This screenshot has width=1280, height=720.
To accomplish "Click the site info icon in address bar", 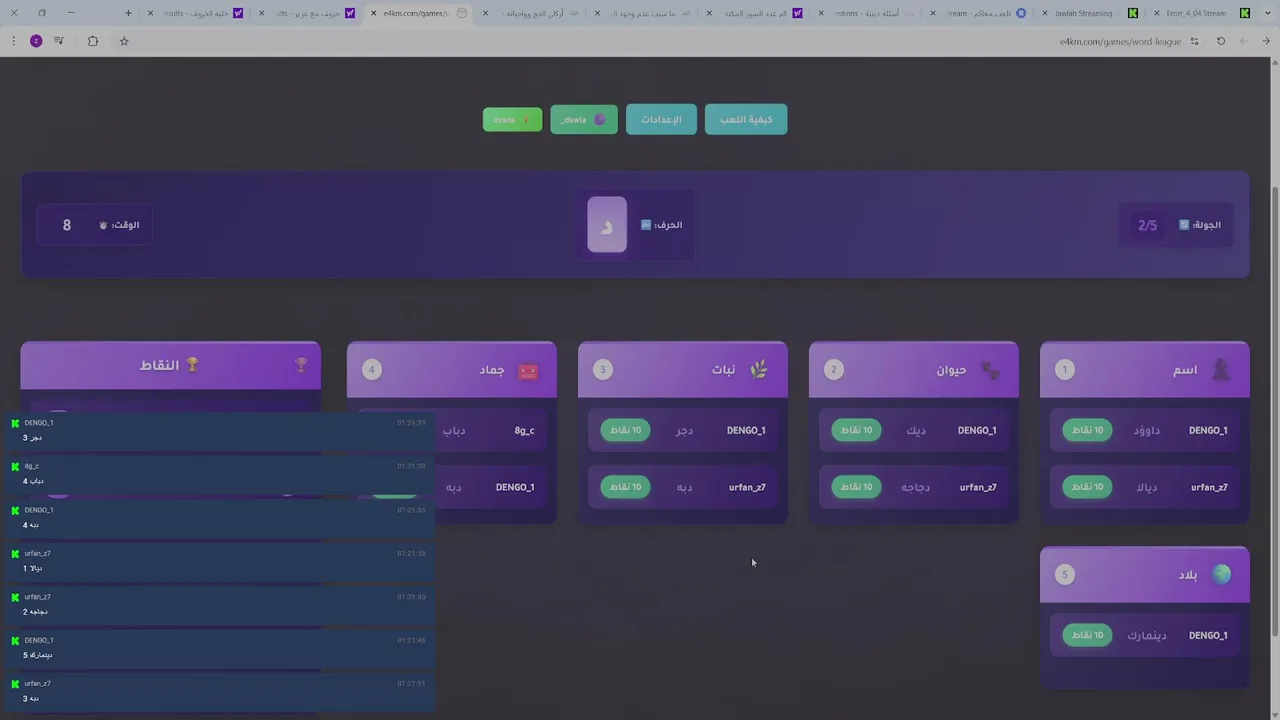I will point(1194,41).
